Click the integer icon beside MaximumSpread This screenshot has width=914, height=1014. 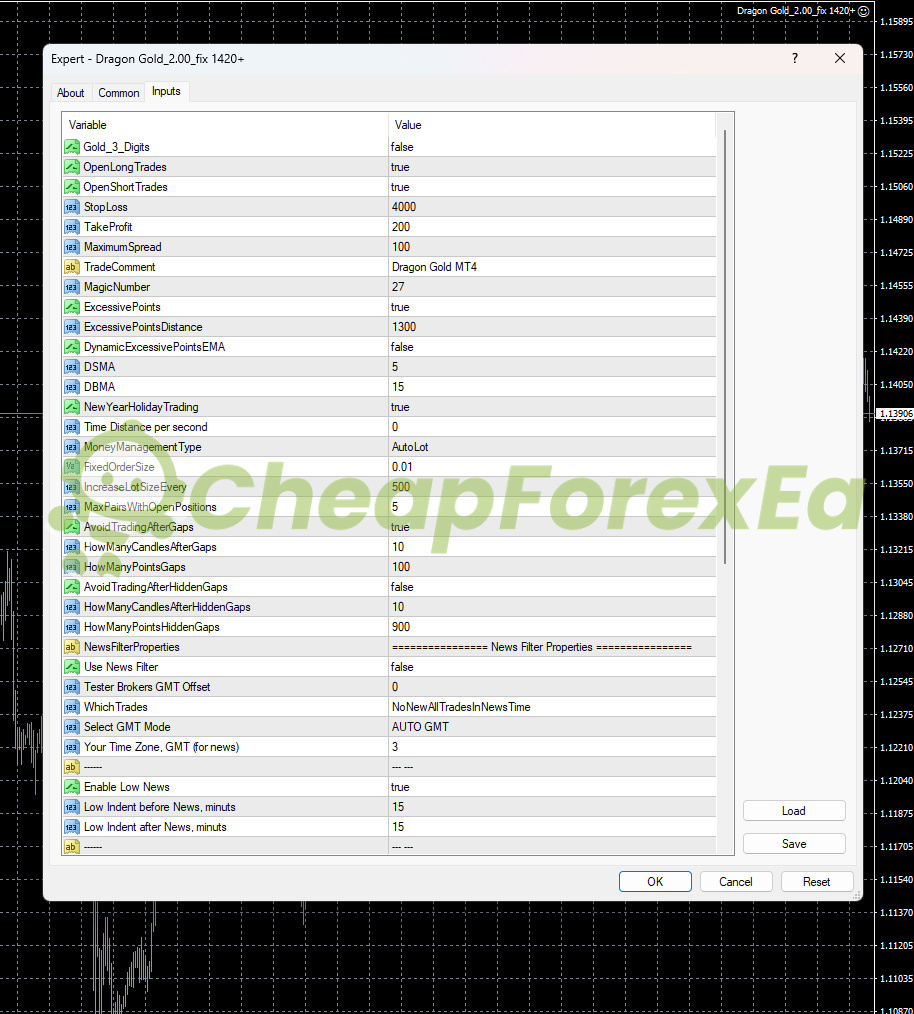(72, 247)
